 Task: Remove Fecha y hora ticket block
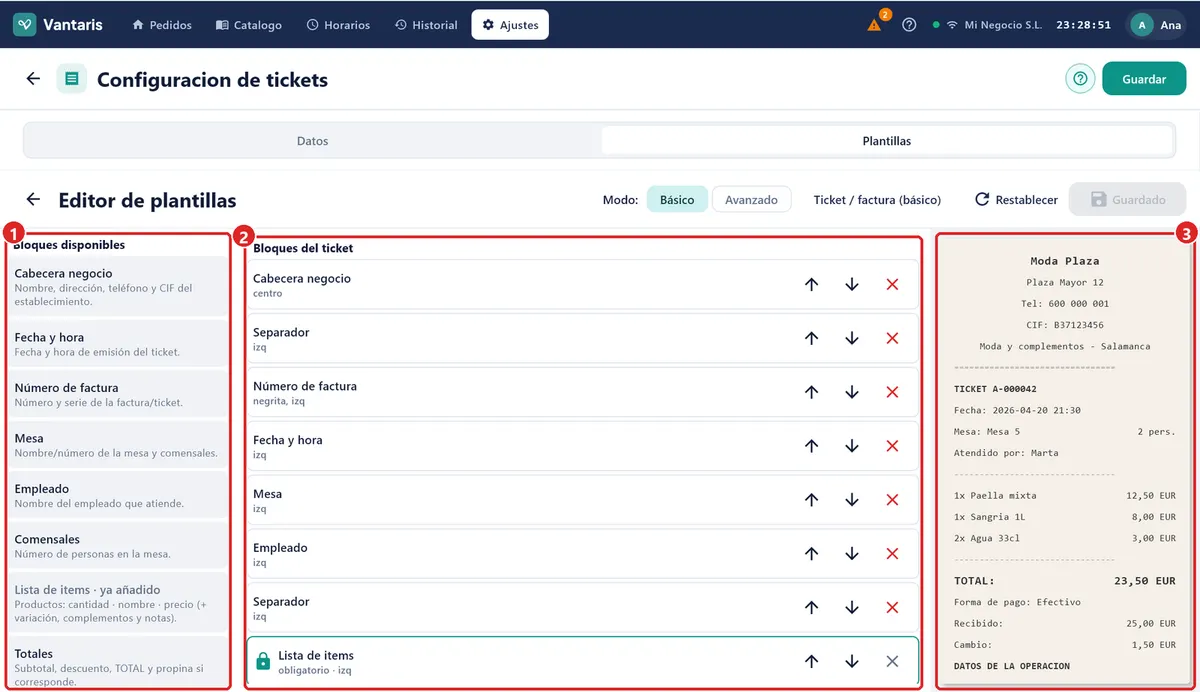point(892,447)
